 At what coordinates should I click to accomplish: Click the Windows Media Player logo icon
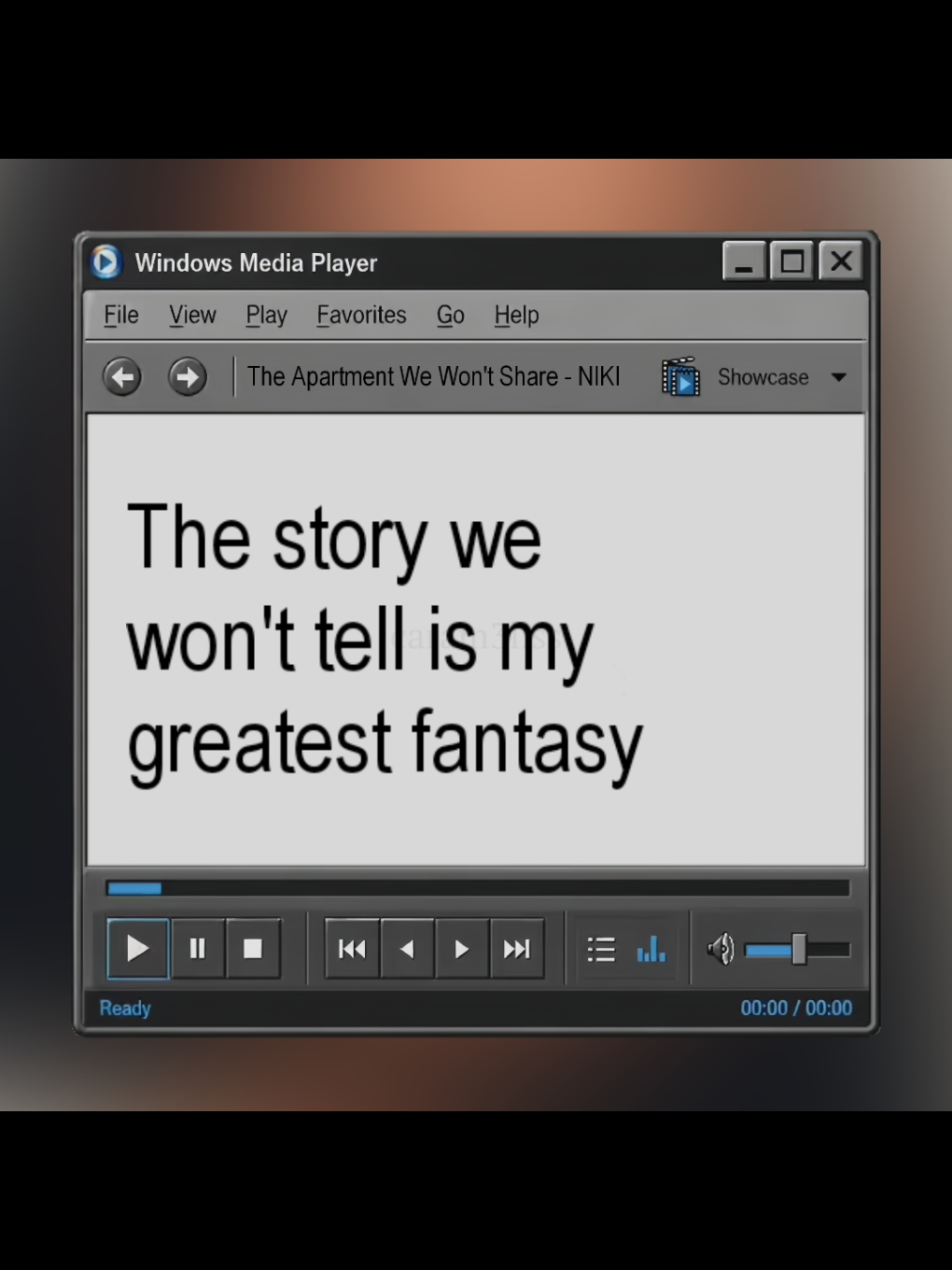pos(105,261)
